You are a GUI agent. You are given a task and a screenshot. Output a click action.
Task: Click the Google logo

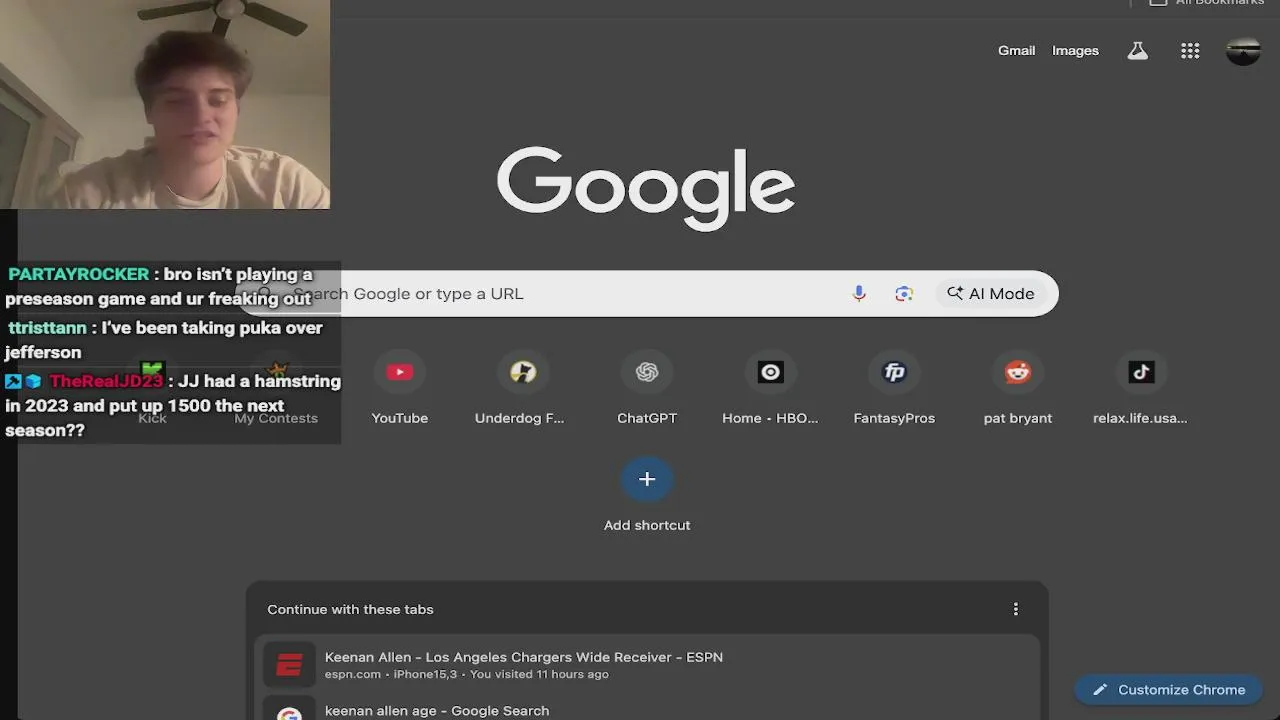coord(646,188)
